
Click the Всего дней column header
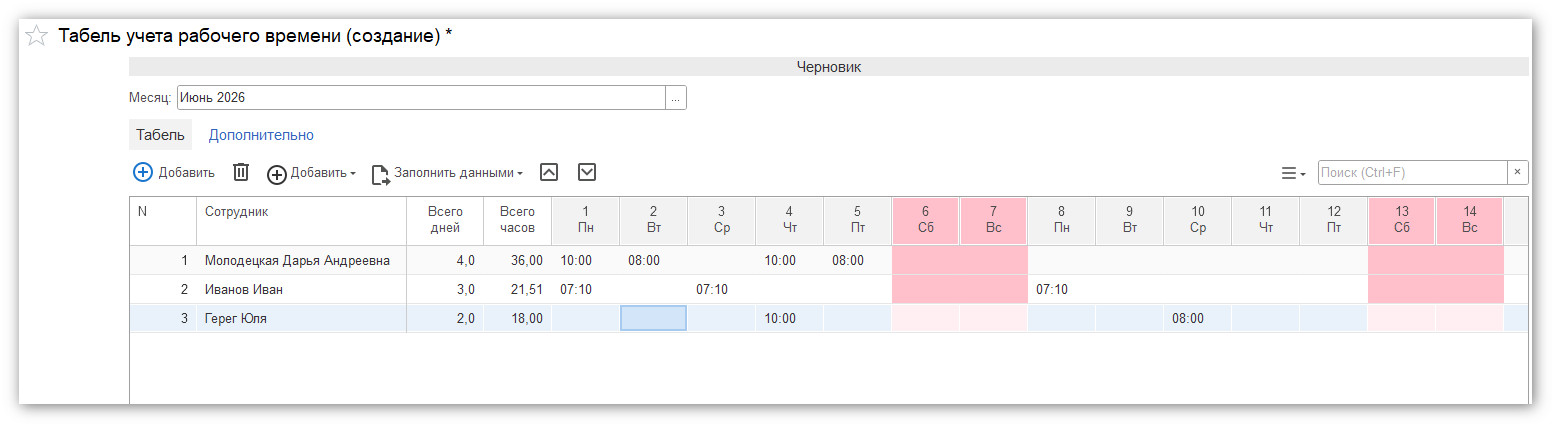tap(444, 221)
